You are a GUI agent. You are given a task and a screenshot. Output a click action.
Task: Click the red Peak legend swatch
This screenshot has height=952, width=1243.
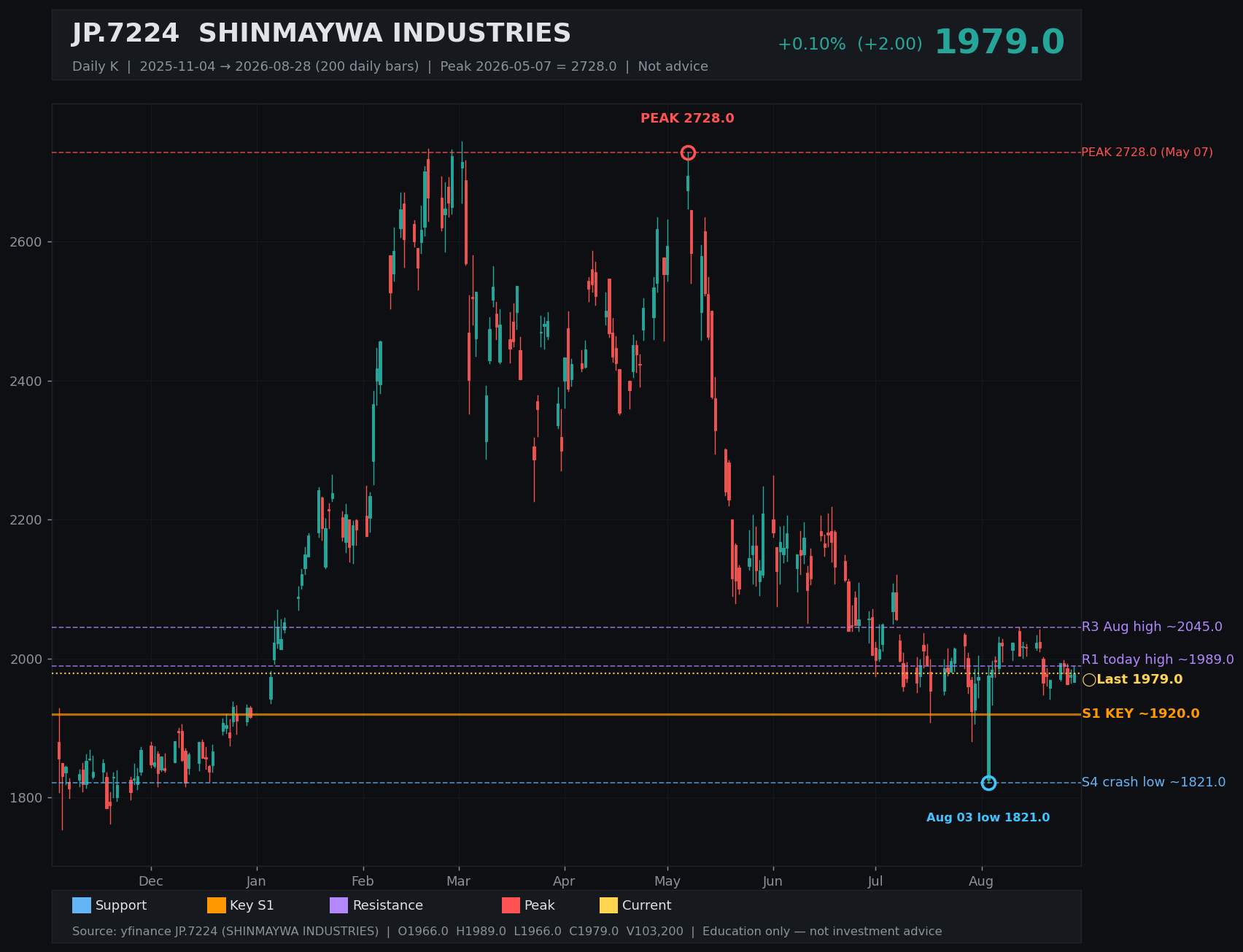coord(511,905)
